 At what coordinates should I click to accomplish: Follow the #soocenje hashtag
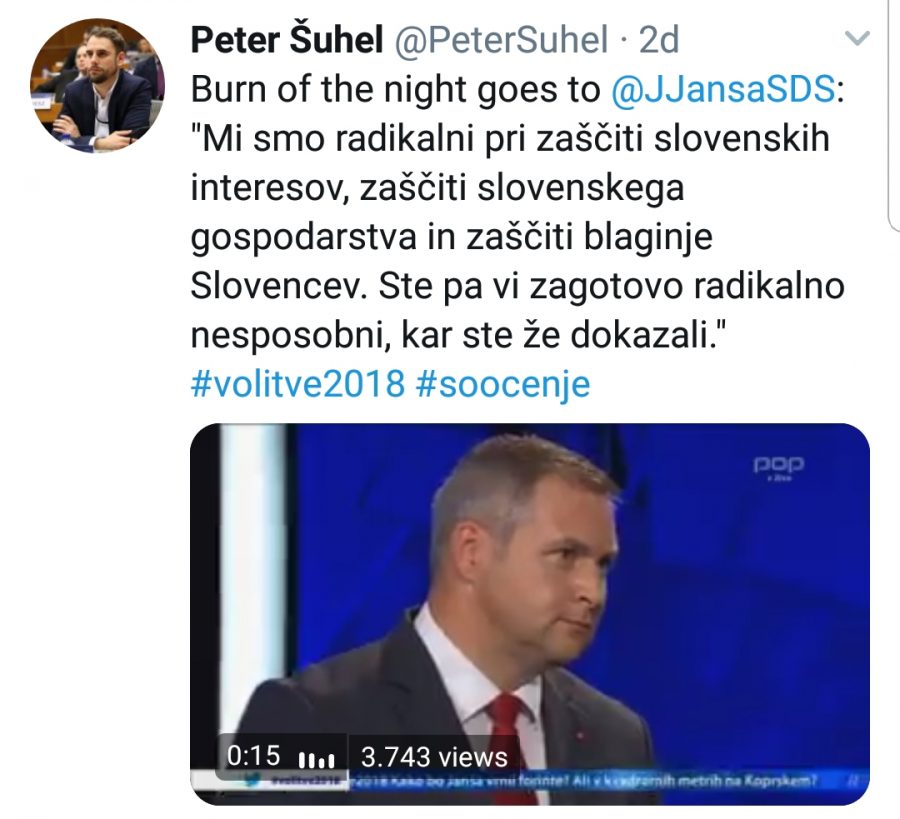coord(502,385)
